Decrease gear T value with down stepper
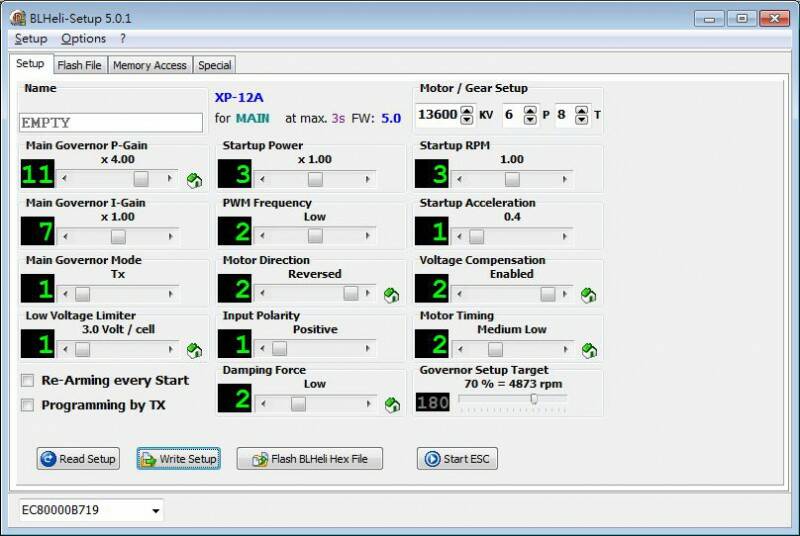Screen dimensions: 800x536 point(582,120)
